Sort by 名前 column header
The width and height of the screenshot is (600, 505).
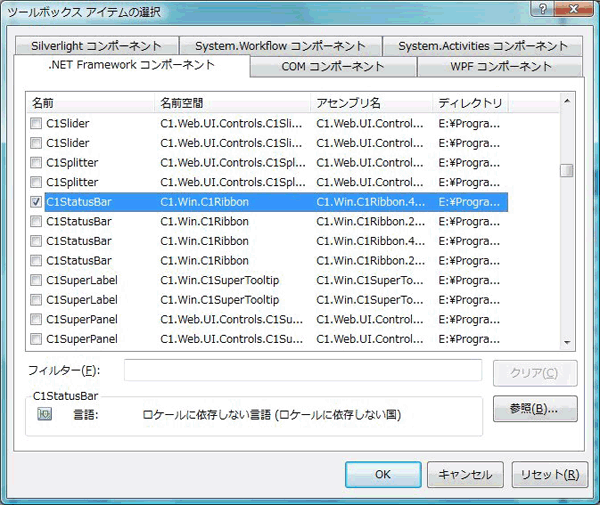coord(90,103)
